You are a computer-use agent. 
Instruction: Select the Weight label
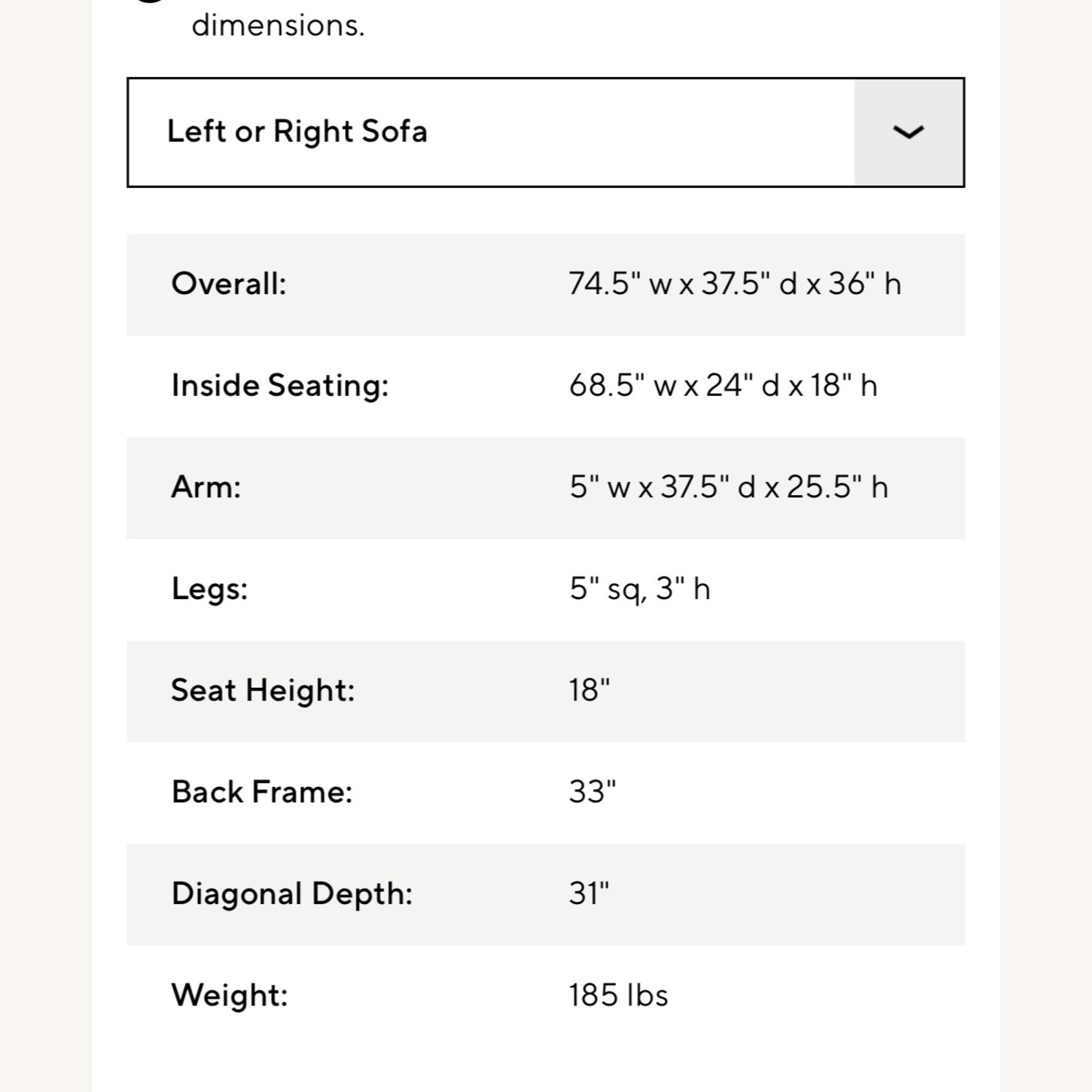tap(229, 995)
